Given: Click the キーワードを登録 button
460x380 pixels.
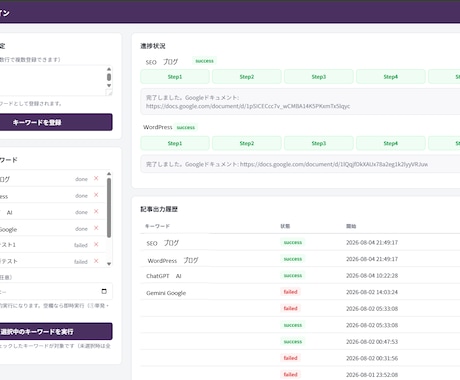Looking at the screenshot, I should [x=55, y=122].
